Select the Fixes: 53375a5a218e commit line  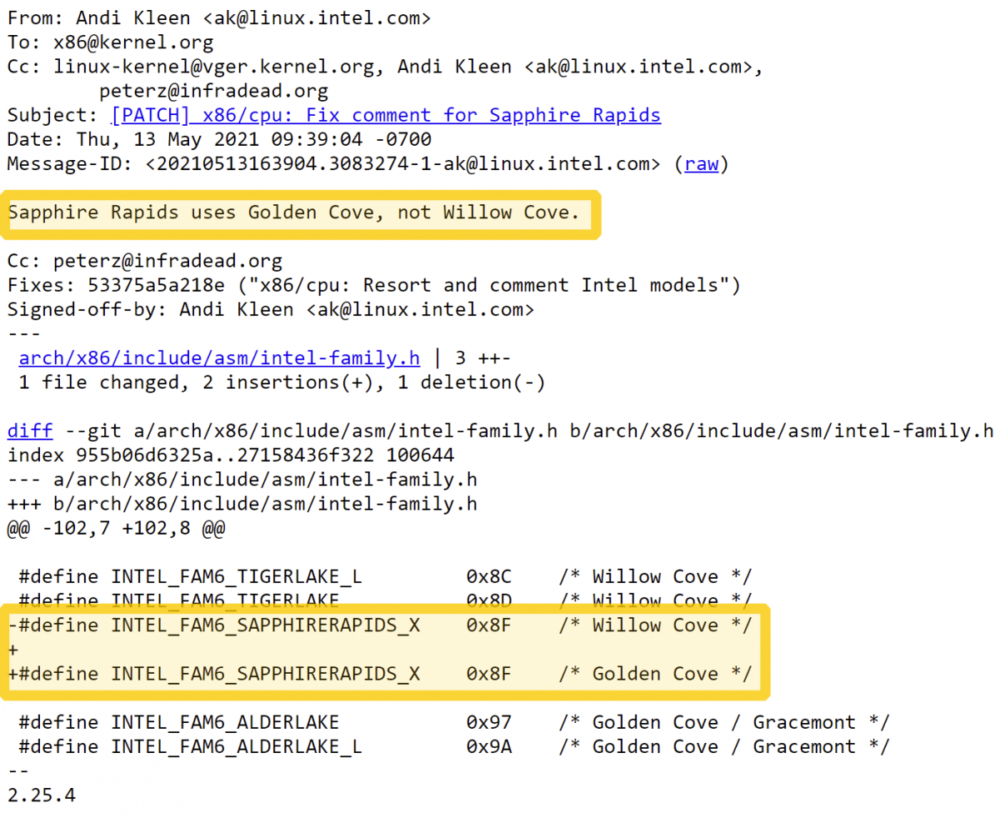pyautogui.click(x=374, y=285)
